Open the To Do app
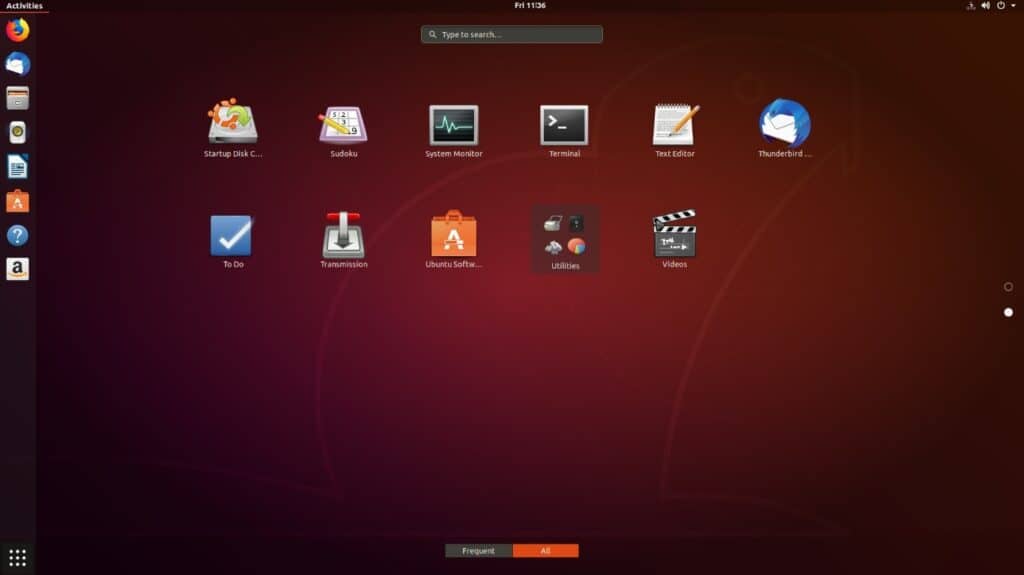This screenshot has height=575, width=1024. (x=232, y=236)
